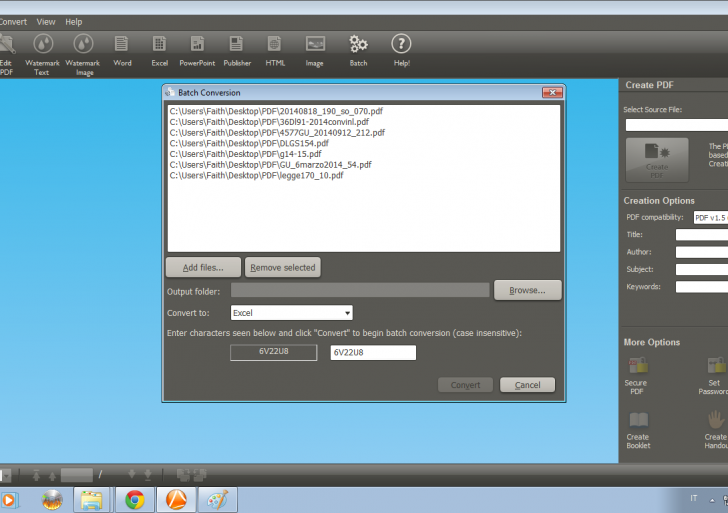The width and height of the screenshot is (728, 513).
Task: Open the Secure PDF option
Action: (637, 376)
